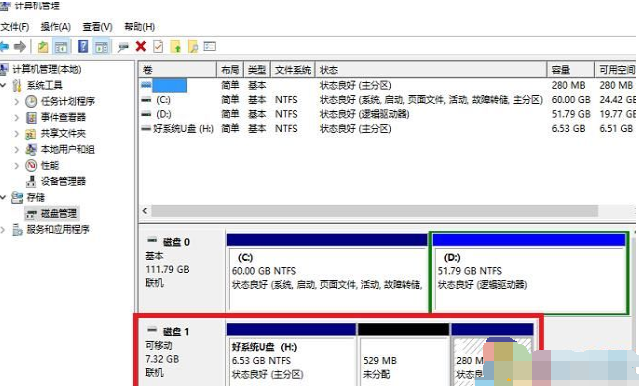This screenshot has width=639, height=386.
Task: Click the connect drive toolbar icon
Action: tap(123, 47)
